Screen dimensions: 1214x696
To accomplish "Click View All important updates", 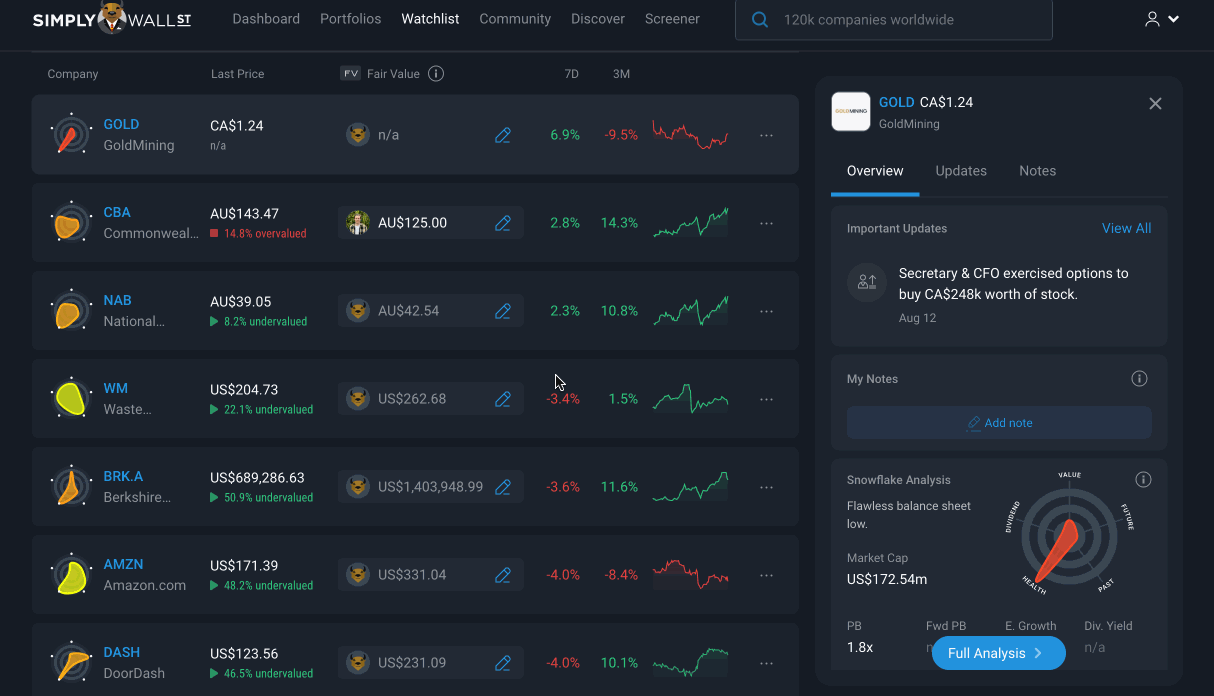I will click(1126, 228).
